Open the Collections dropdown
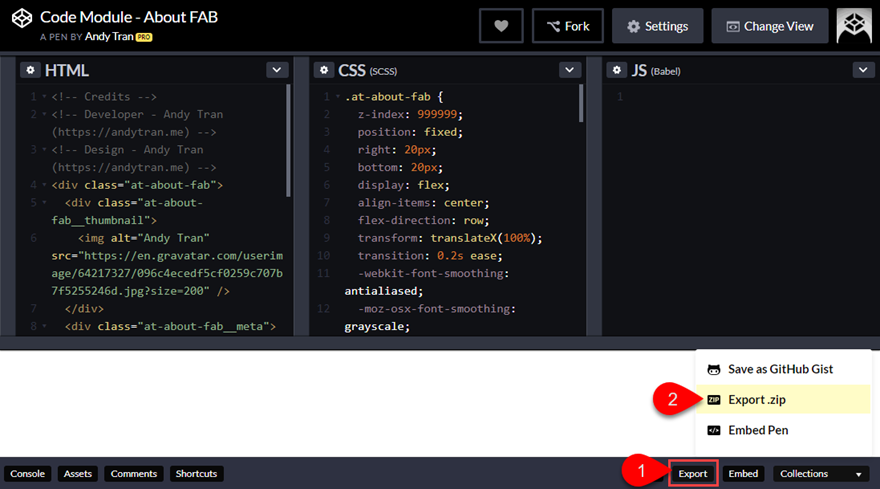The height and width of the screenshot is (489, 880). [x=820, y=474]
